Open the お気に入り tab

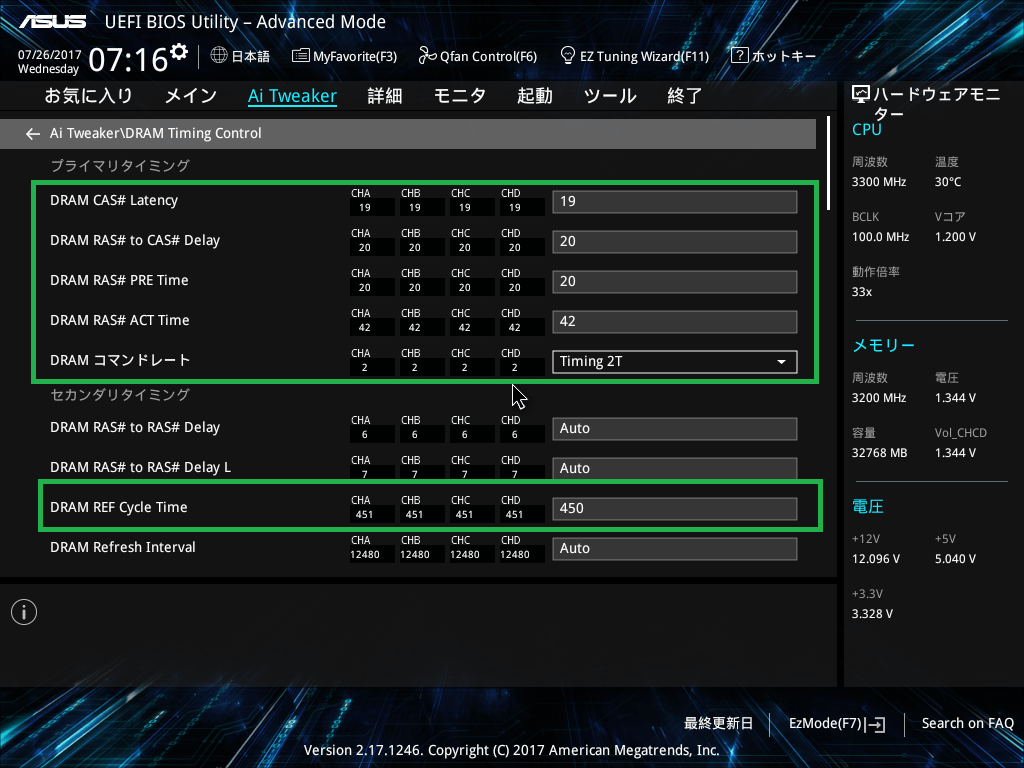click(x=89, y=96)
